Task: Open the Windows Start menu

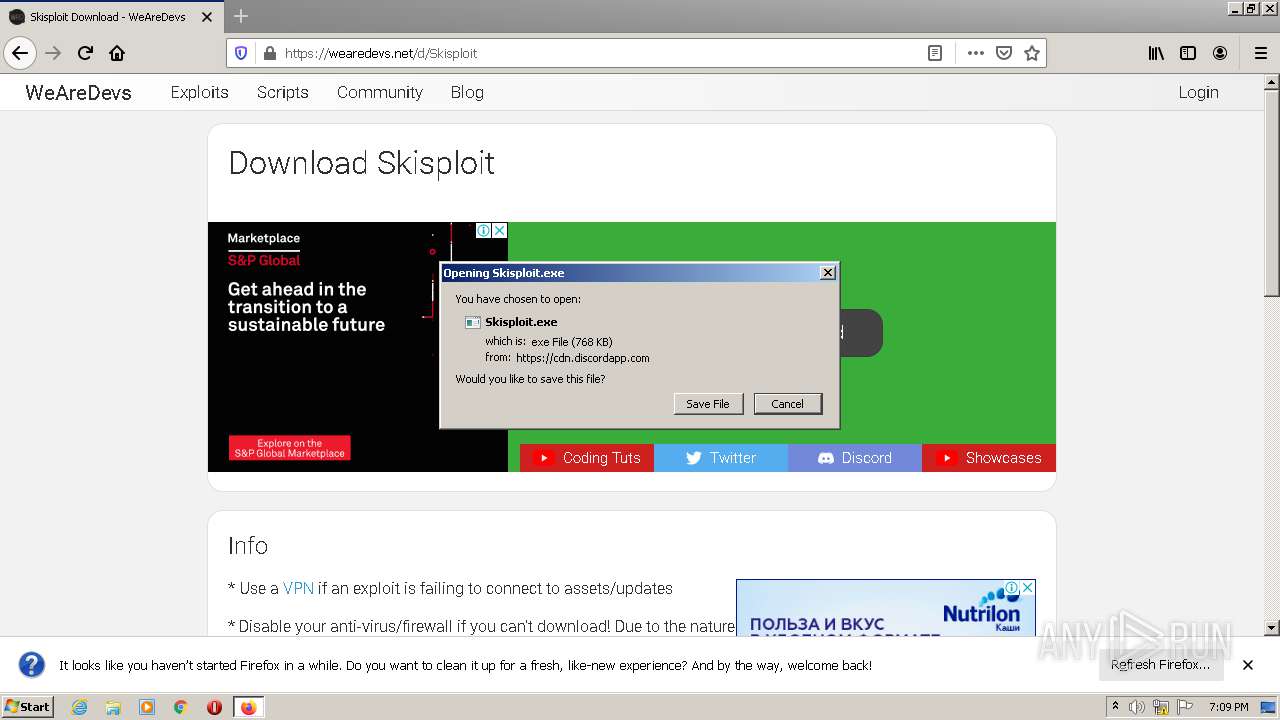Action: (28, 706)
